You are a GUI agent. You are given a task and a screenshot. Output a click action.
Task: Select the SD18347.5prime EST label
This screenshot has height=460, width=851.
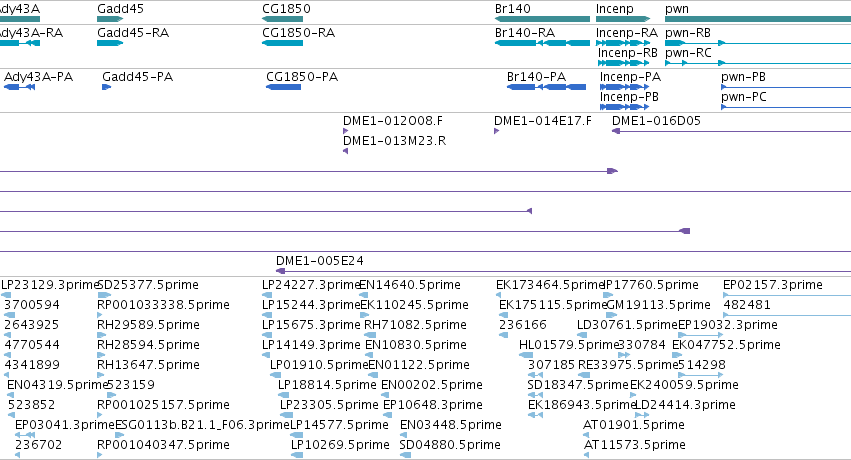(578, 385)
